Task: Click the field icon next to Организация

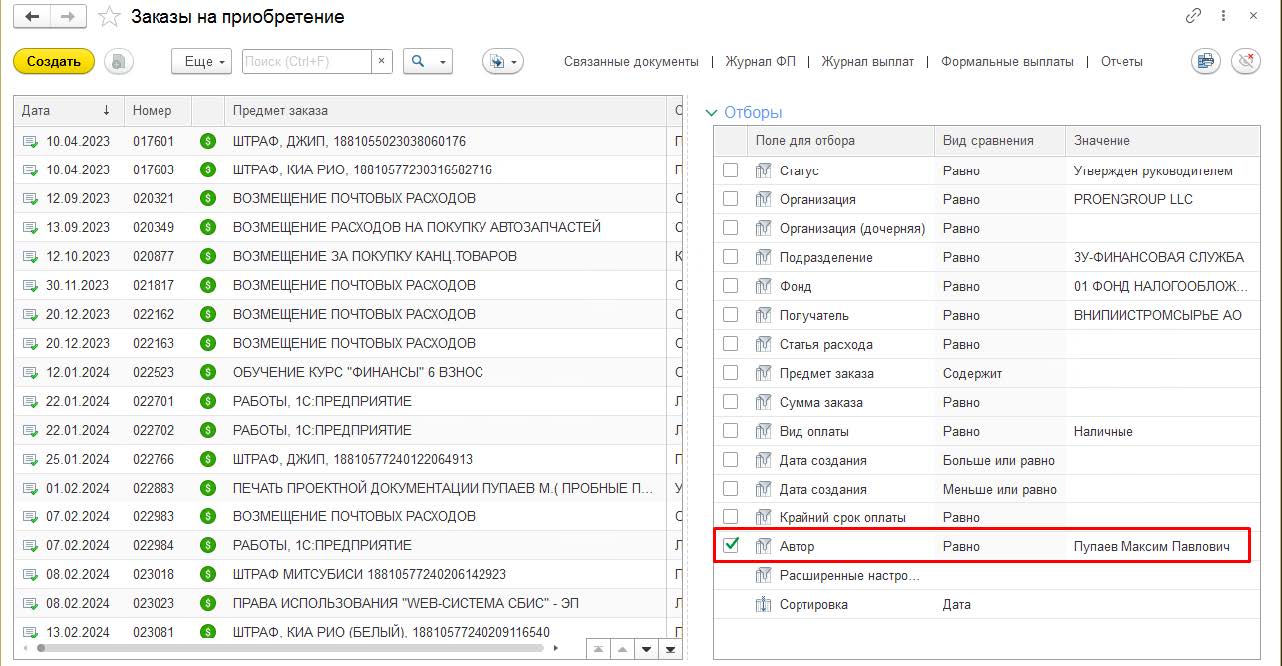Action: click(x=764, y=199)
